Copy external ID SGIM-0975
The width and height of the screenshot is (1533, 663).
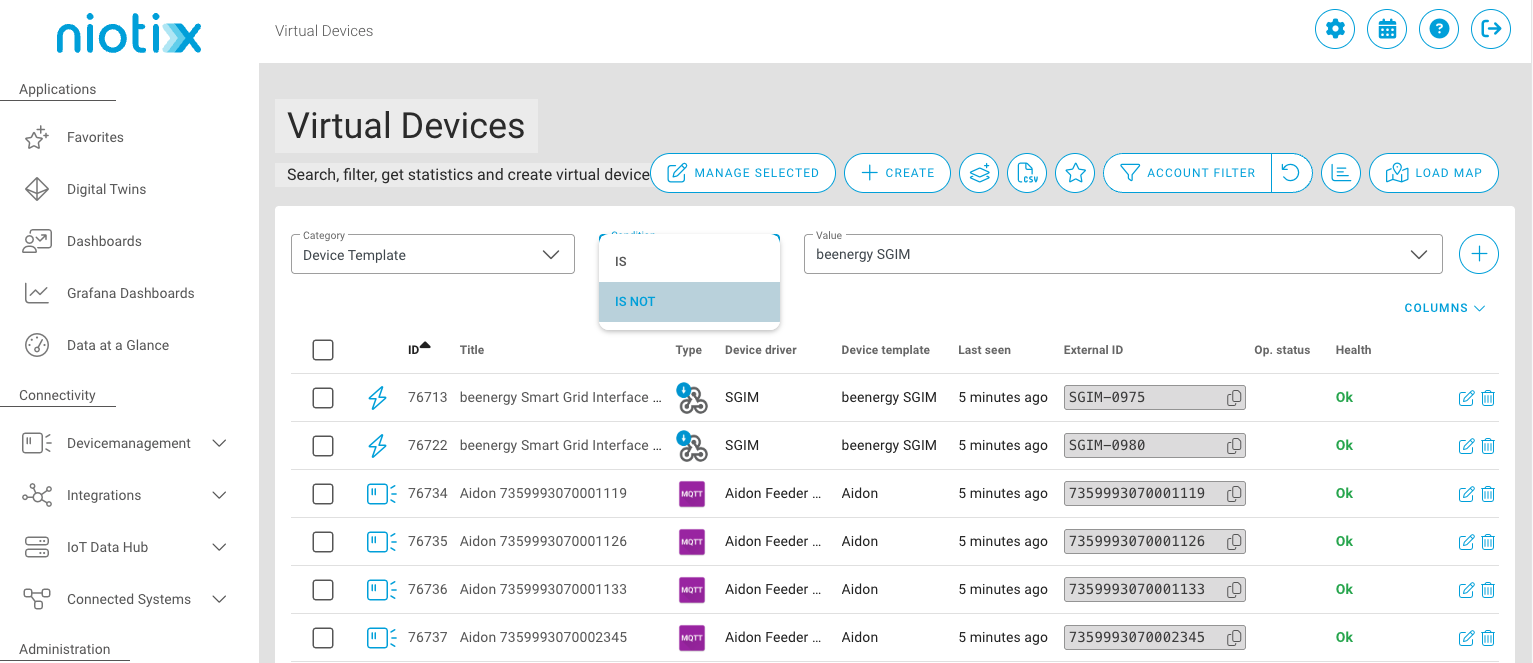[x=1234, y=398]
